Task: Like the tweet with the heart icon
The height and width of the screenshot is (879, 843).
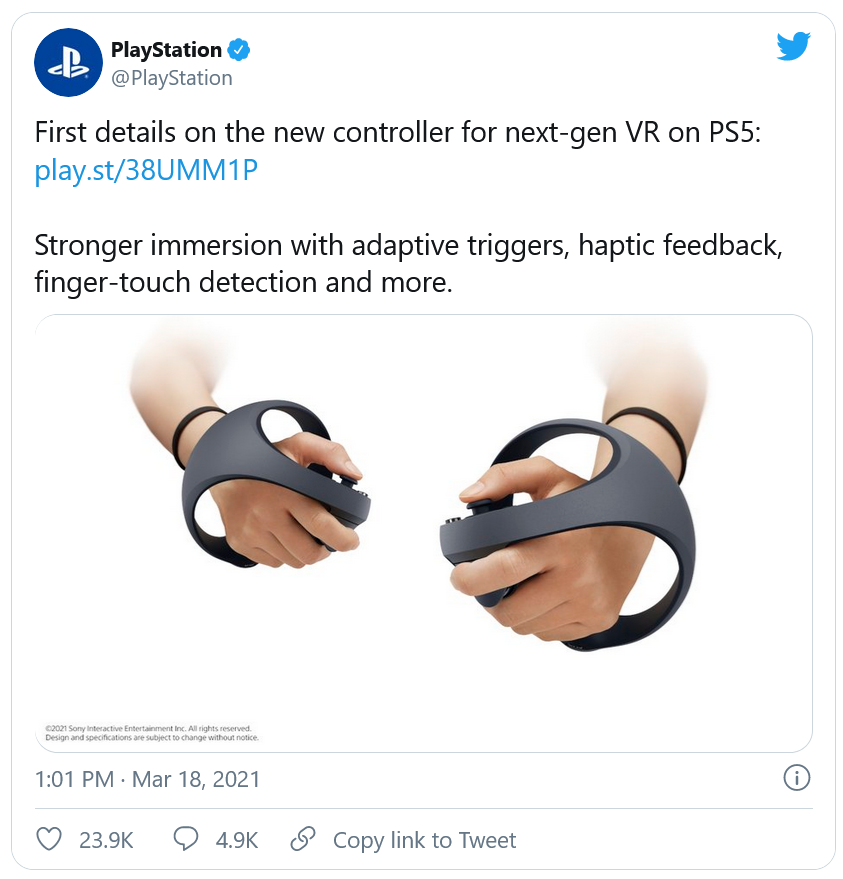Action: coord(49,839)
